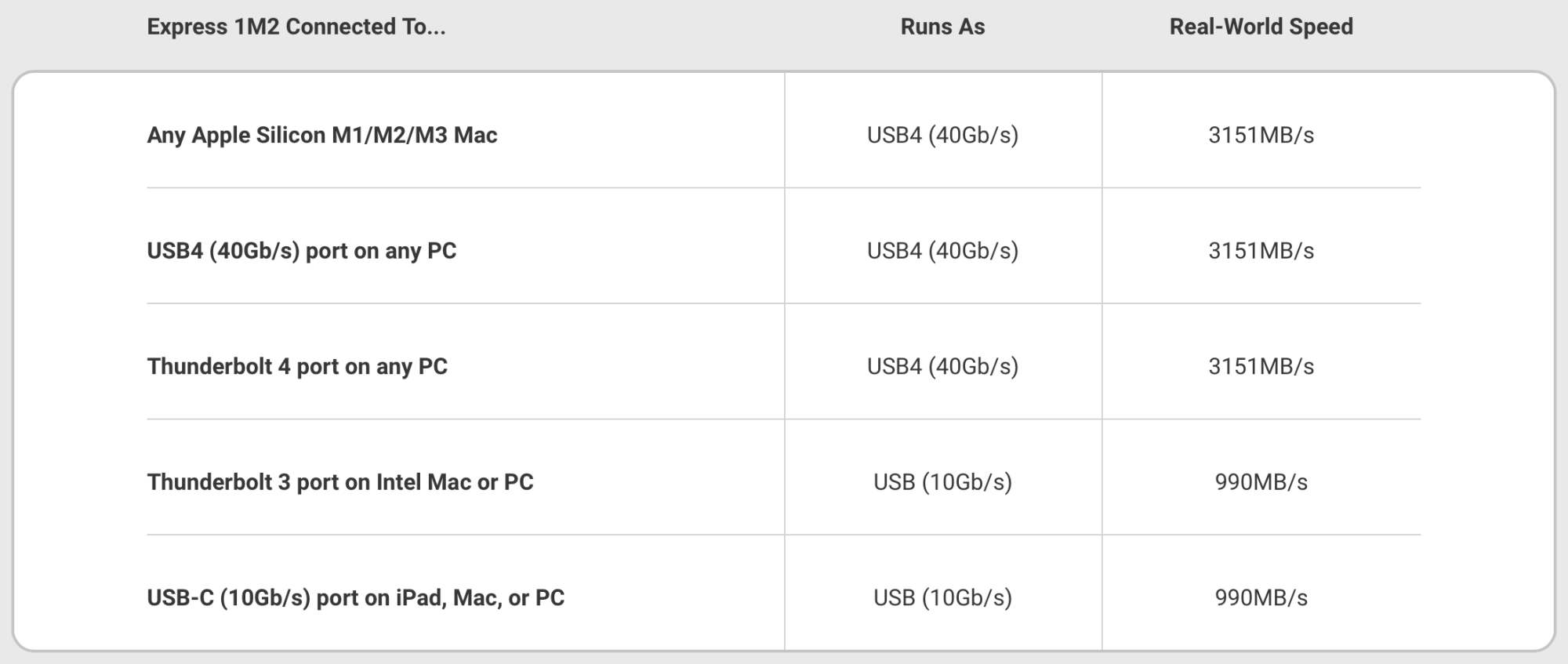This screenshot has height=664, width=1568.
Task: Click the 3151MB/s speed in Thunderbolt 4 row
Action: click(1261, 366)
